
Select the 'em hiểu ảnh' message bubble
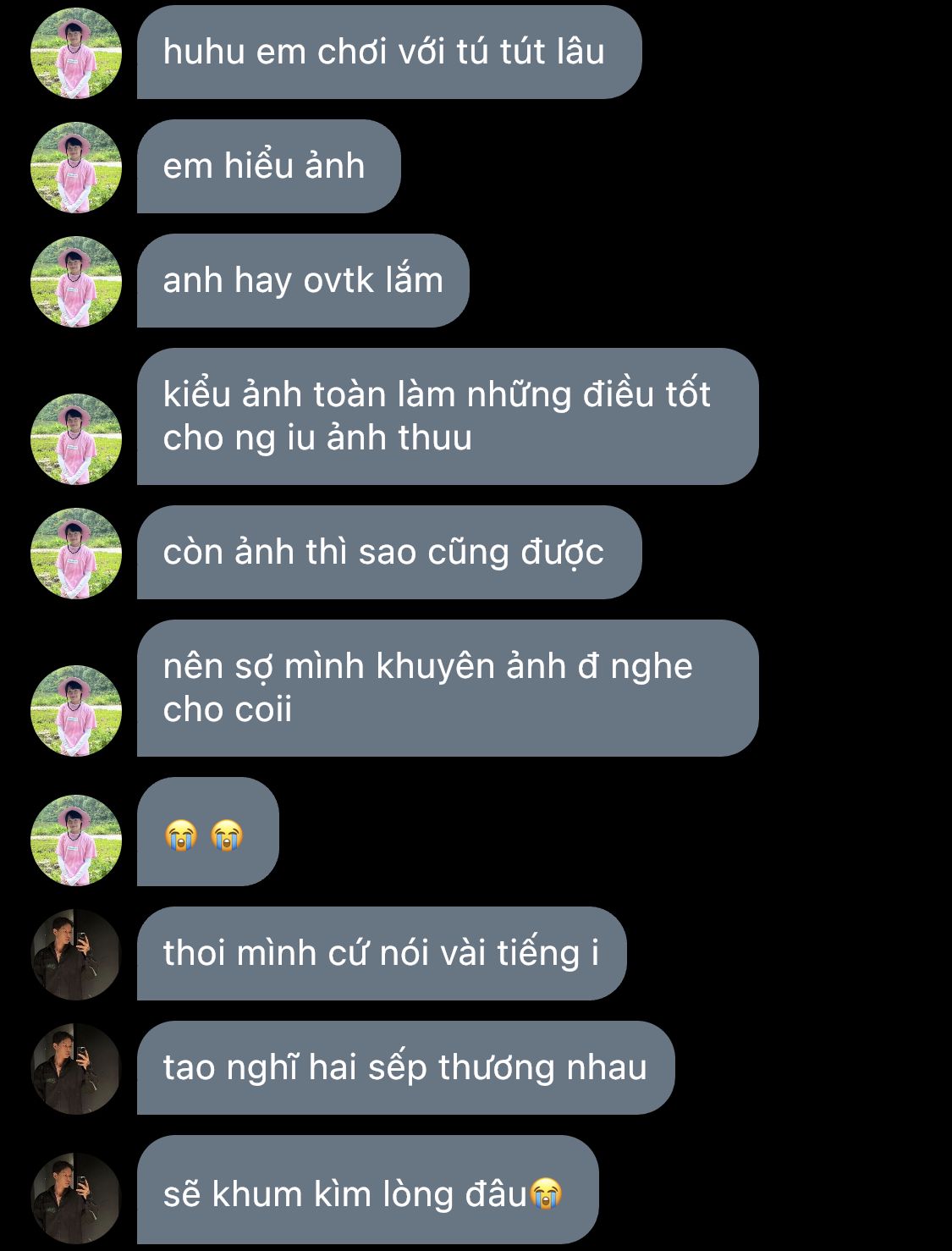(x=268, y=167)
